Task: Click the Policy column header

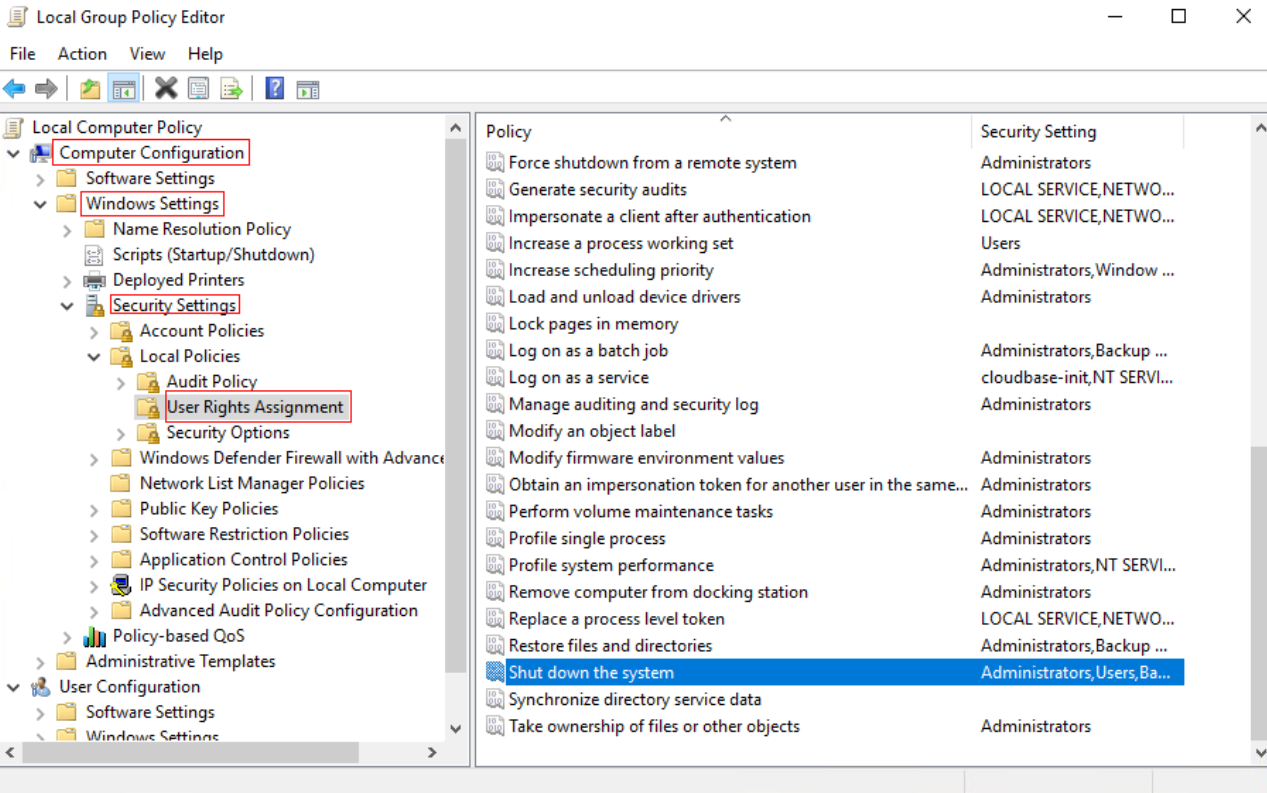Action: coord(509,132)
